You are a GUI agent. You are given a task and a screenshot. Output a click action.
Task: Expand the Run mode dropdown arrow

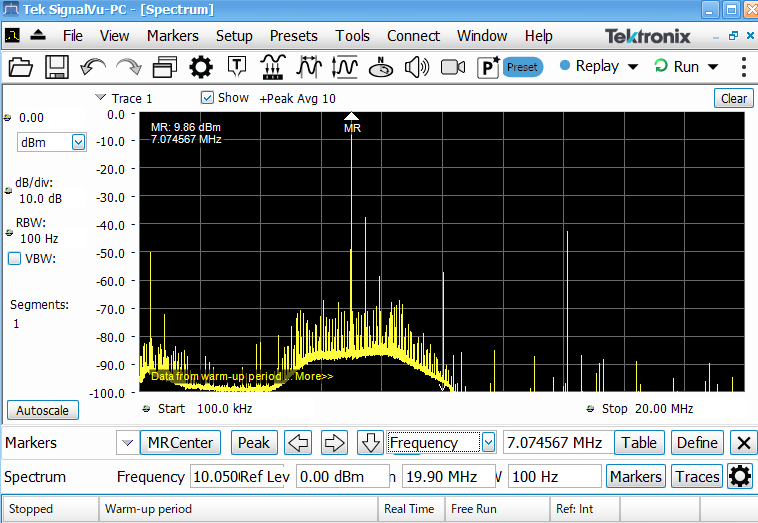tap(713, 67)
